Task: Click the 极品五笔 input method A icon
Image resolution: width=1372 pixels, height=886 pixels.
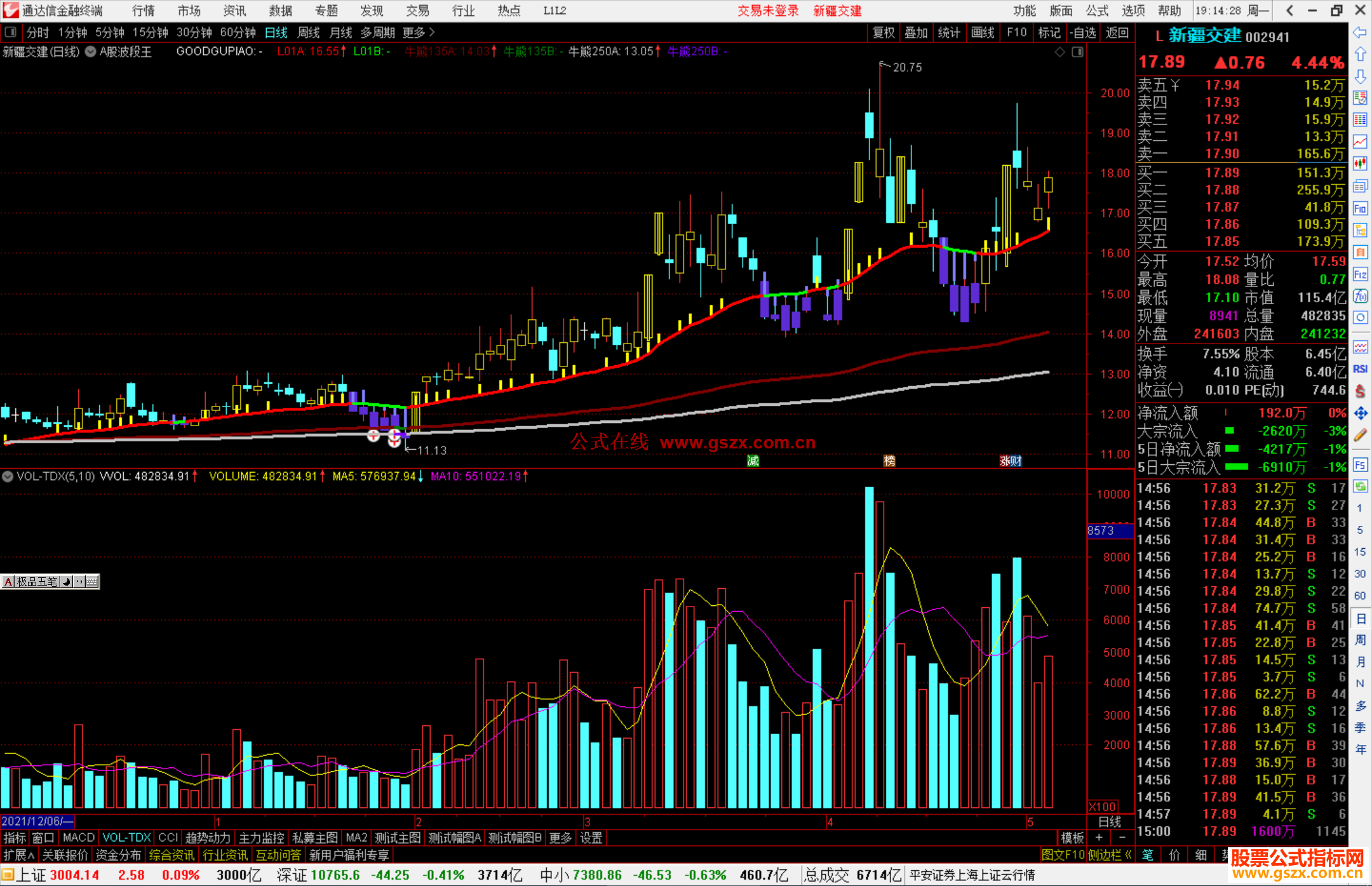Action: point(8,582)
